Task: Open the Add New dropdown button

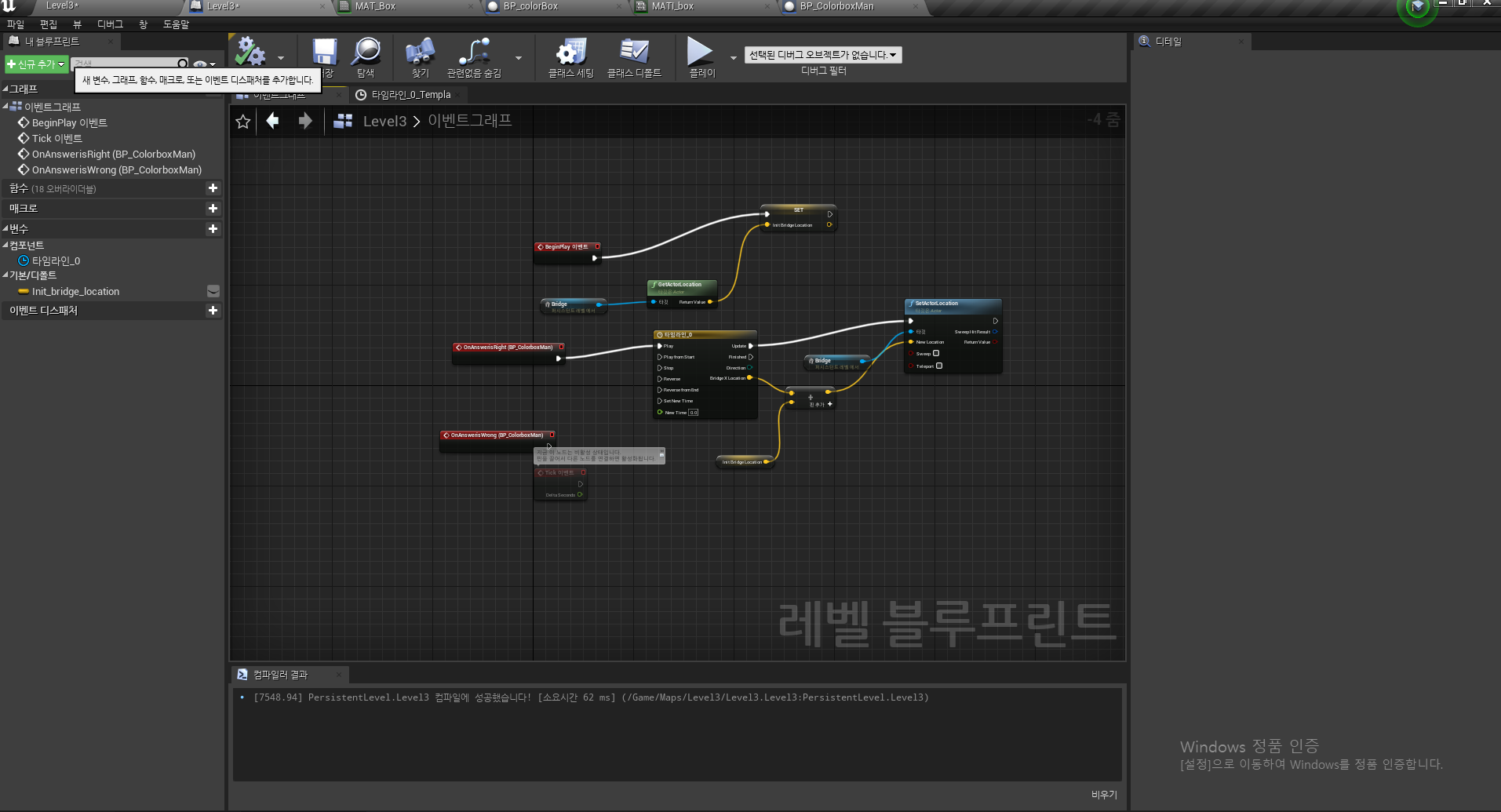Action: pos(36,64)
